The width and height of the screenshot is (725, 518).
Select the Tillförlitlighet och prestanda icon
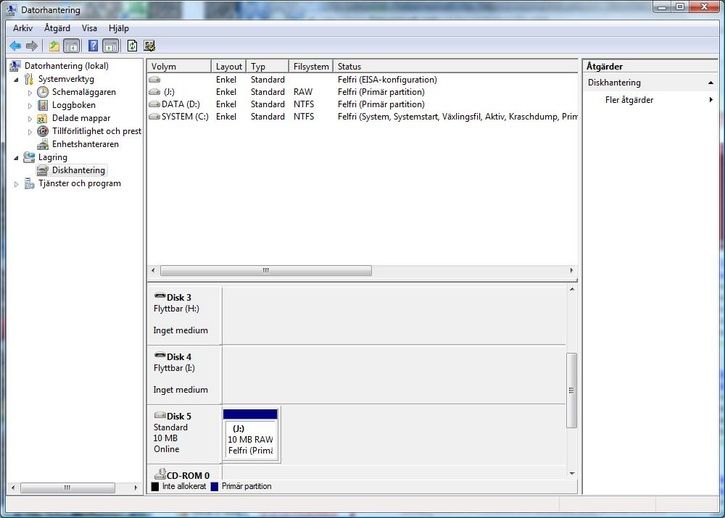(x=43, y=131)
